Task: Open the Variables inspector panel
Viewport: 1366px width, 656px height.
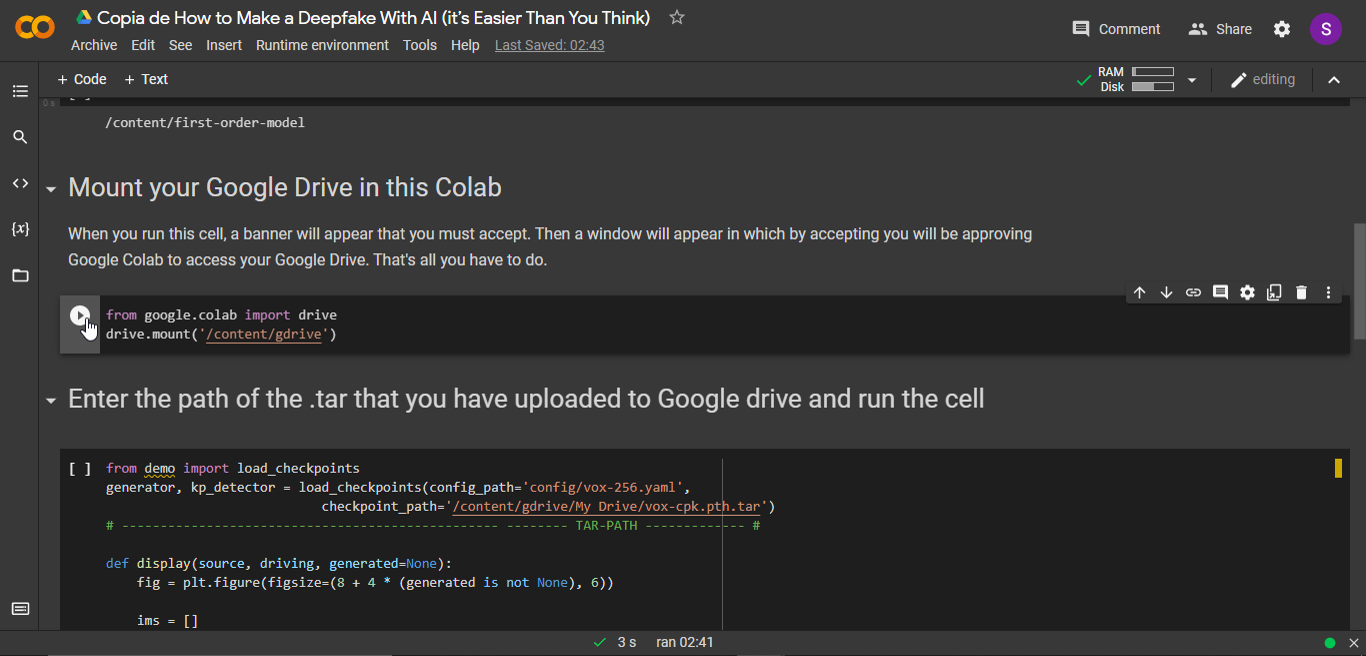Action: pos(20,229)
